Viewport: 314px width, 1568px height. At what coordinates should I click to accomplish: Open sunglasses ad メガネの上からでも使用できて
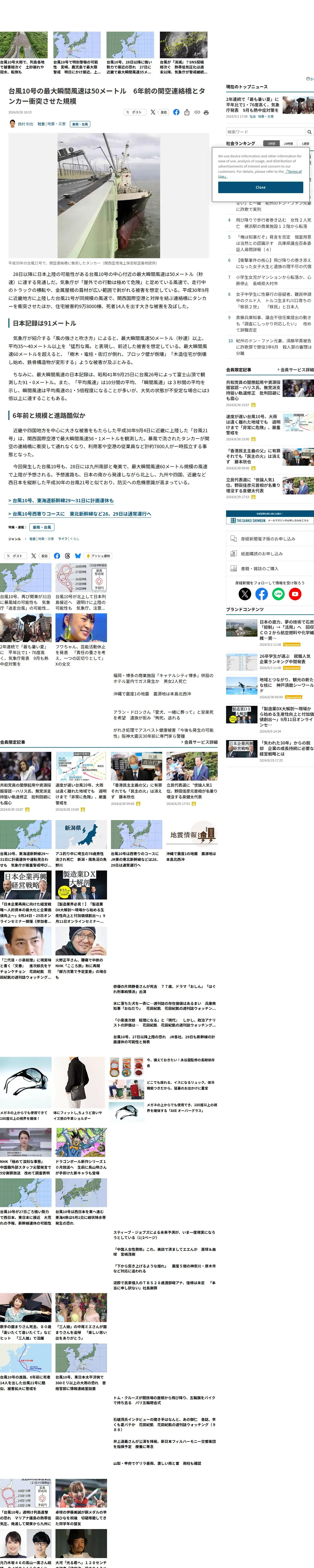click(x=26, y=1082)
